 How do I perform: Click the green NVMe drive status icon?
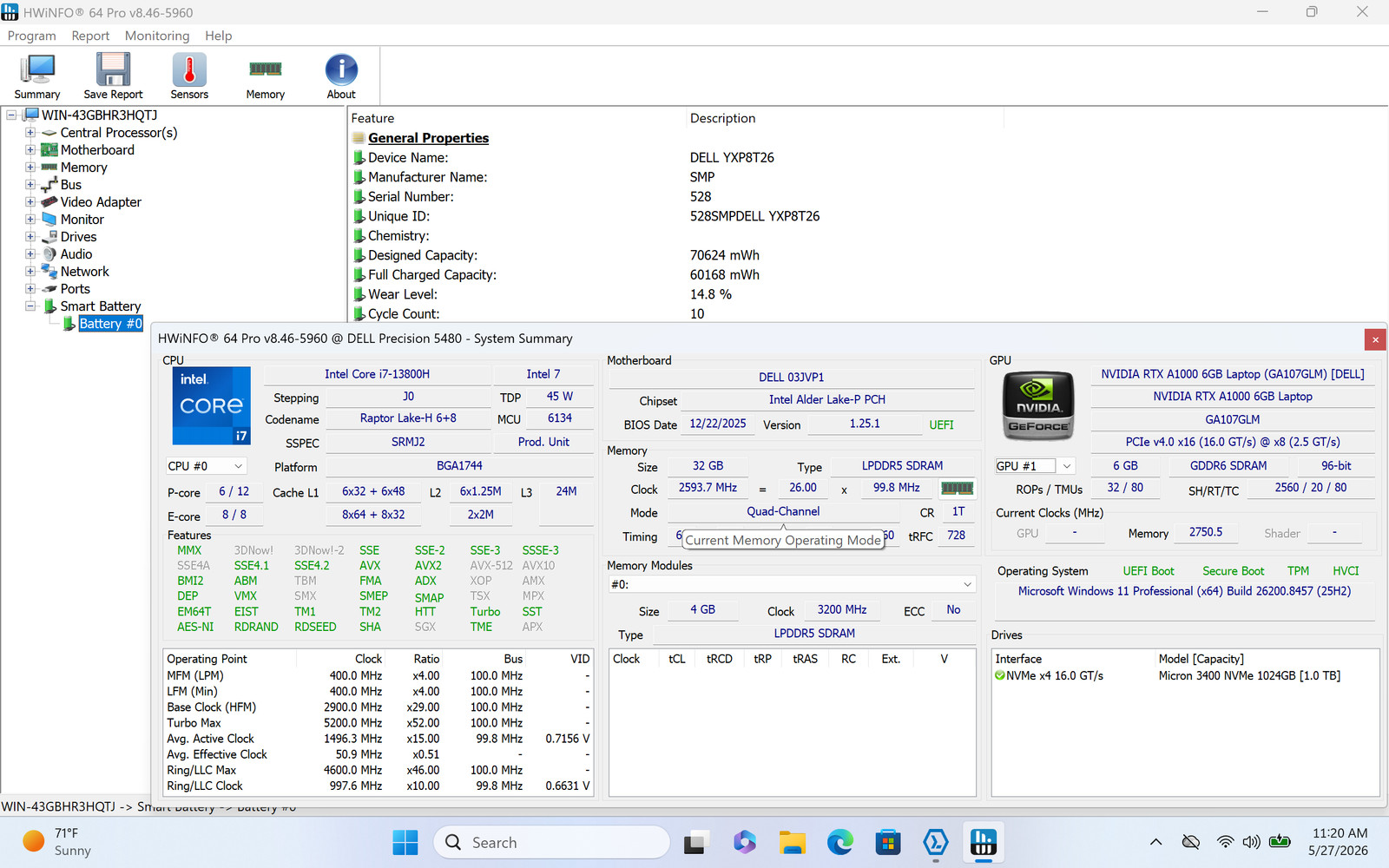[999, 675]
